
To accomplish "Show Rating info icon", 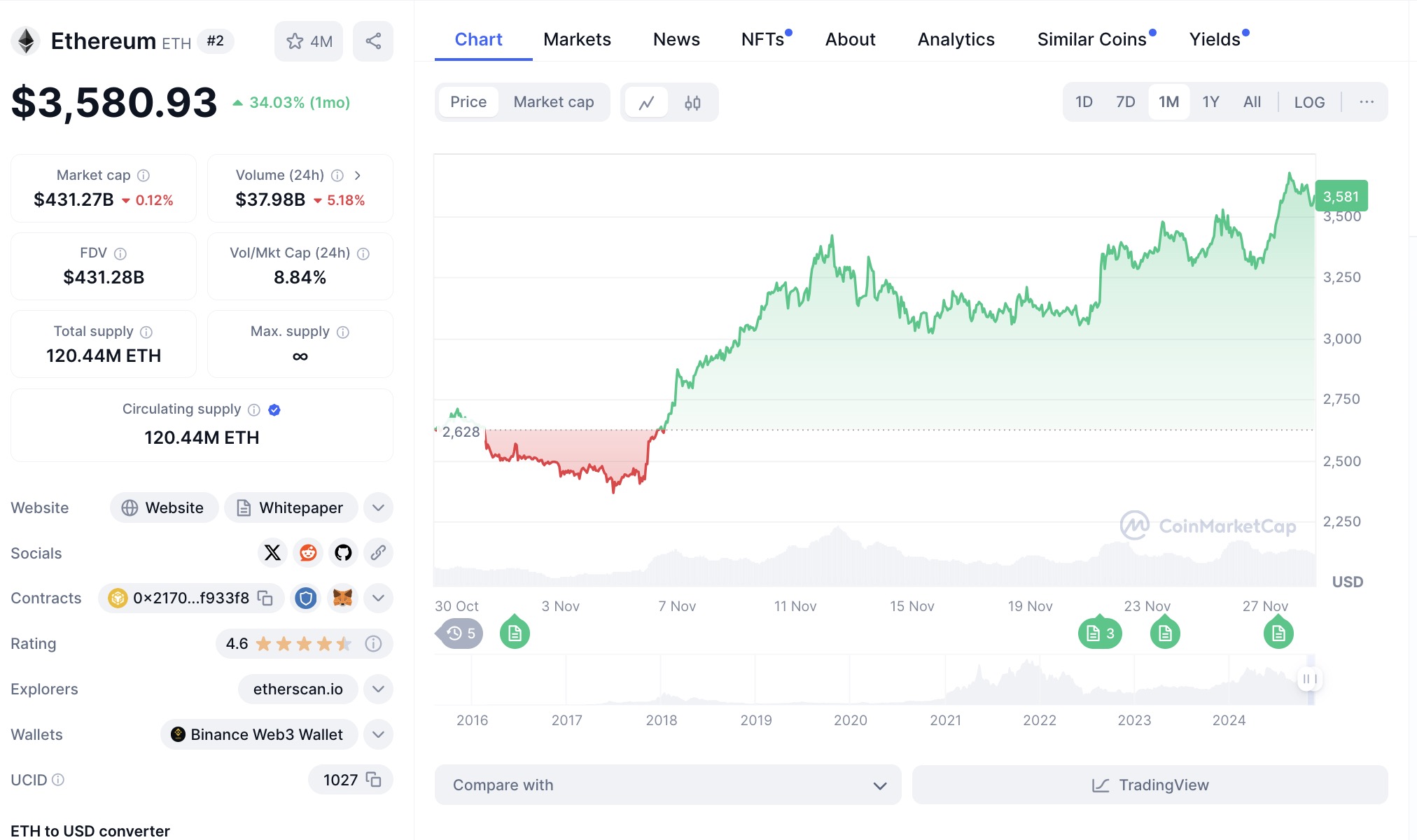I will click(373, 643).
